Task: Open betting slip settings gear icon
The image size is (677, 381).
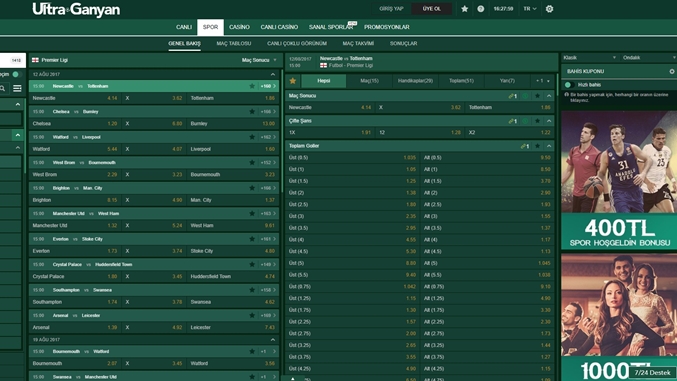Action: tap(672, 71)
